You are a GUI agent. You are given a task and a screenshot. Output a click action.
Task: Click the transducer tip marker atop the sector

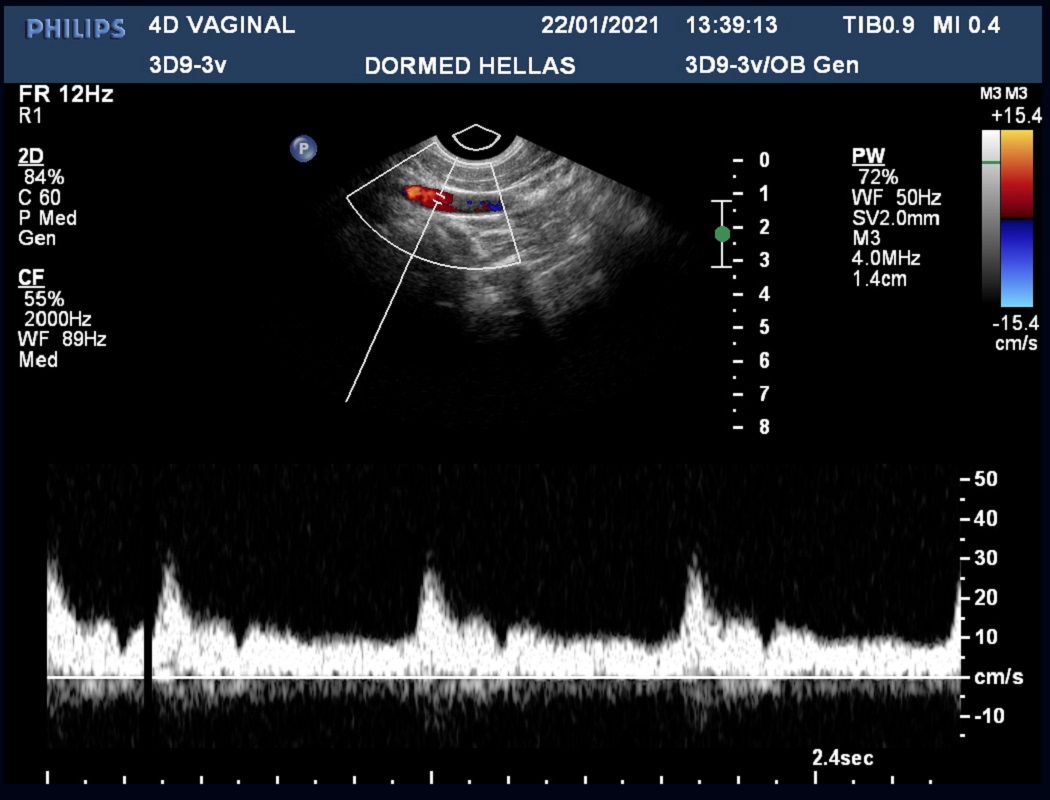coord(476,137)
